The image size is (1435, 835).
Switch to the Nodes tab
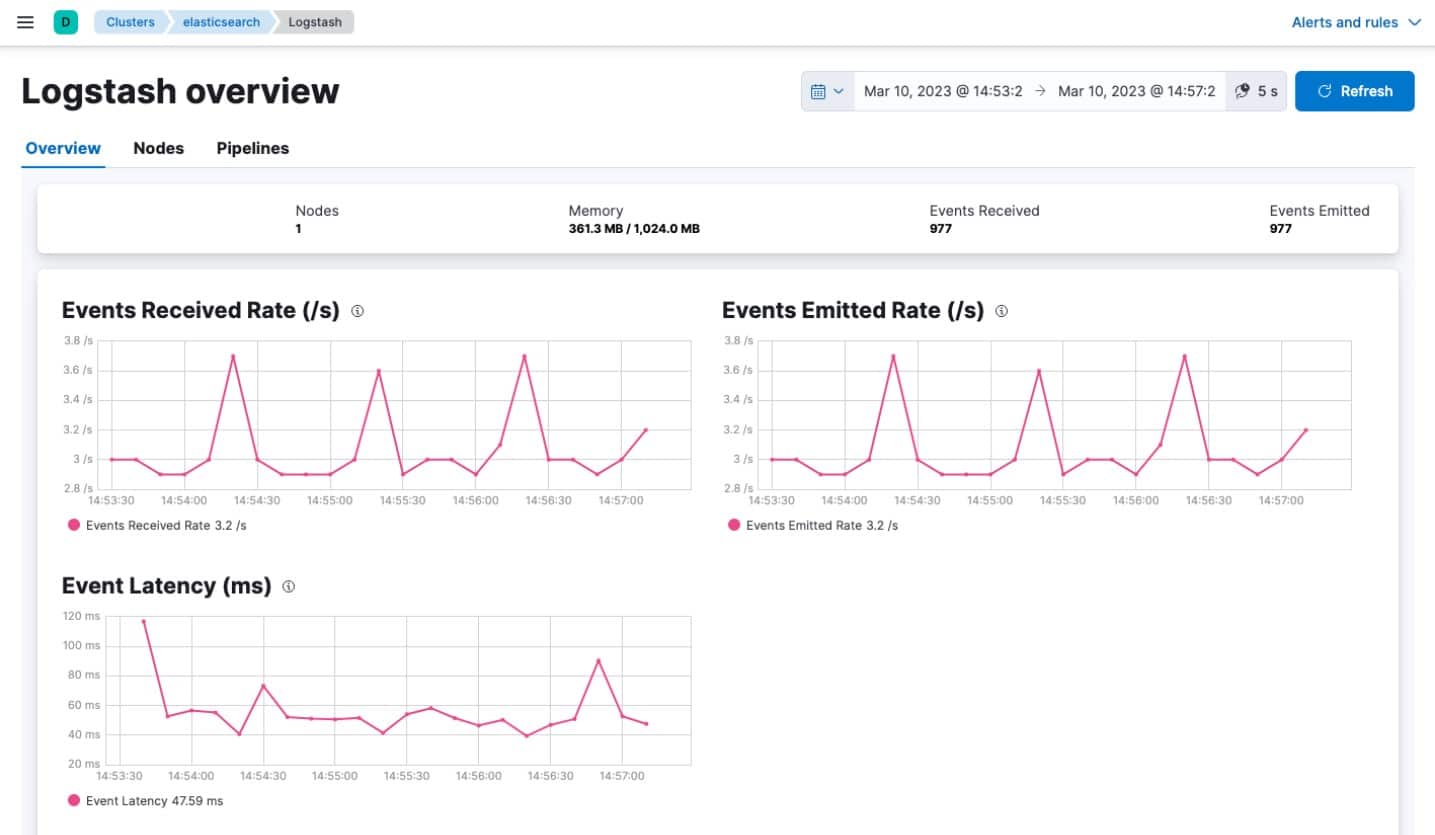coord(159,148)
